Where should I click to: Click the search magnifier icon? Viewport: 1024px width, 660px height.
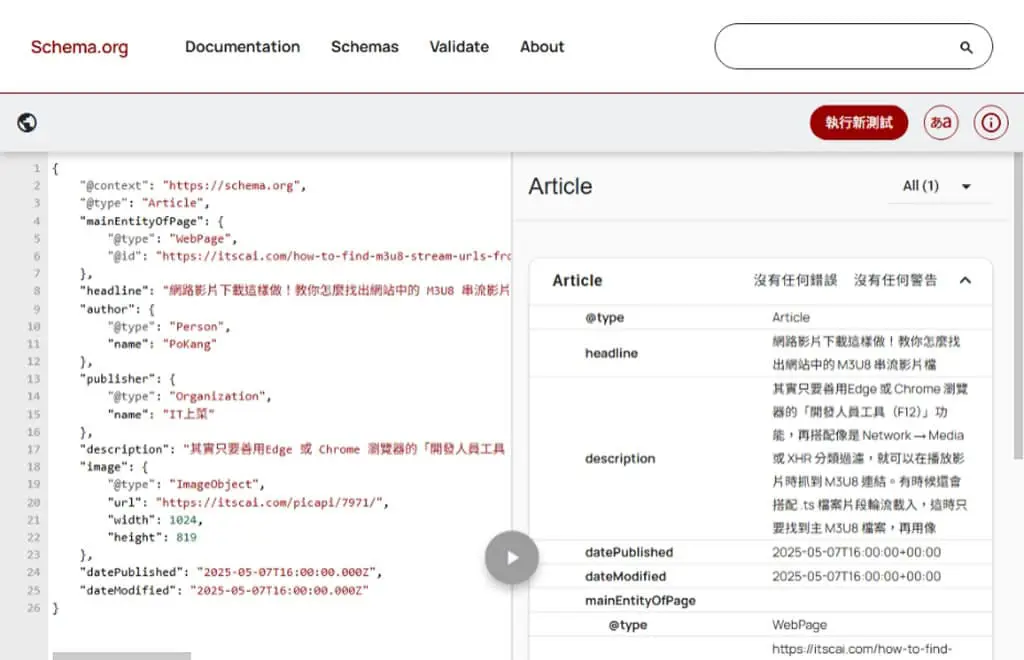(966, 47)
